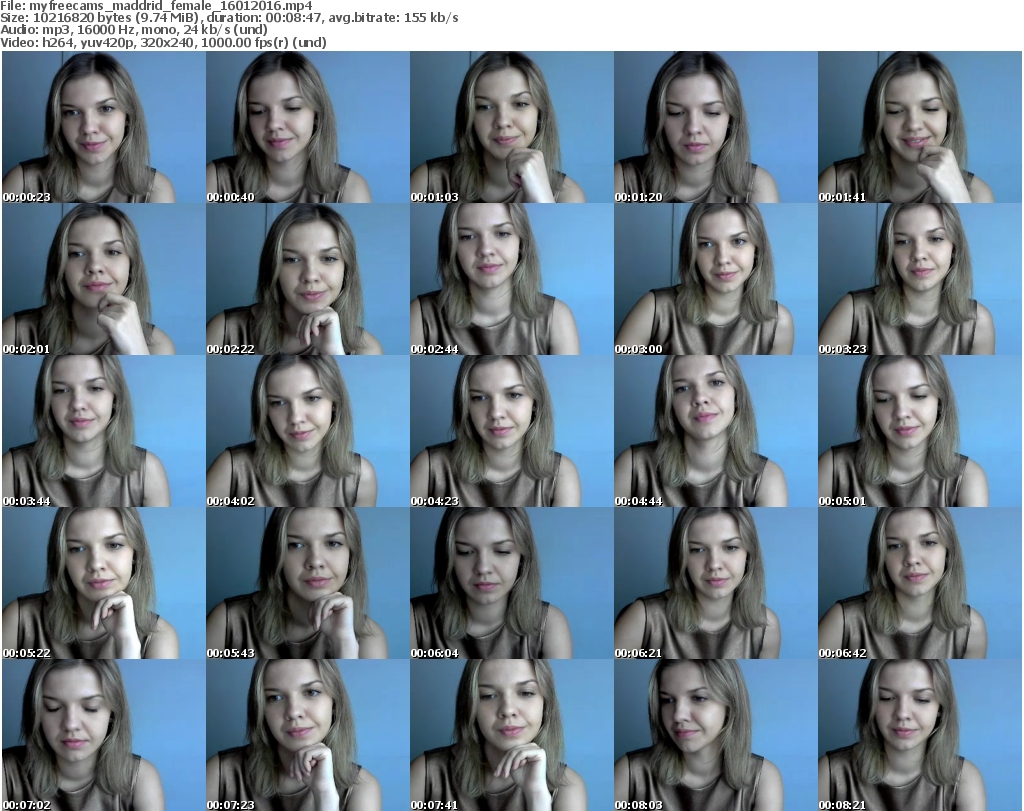The image size is (1024, 811).
Task: Choose the thumbnail timestamped 00:08:03
Action: coord(715,735)
